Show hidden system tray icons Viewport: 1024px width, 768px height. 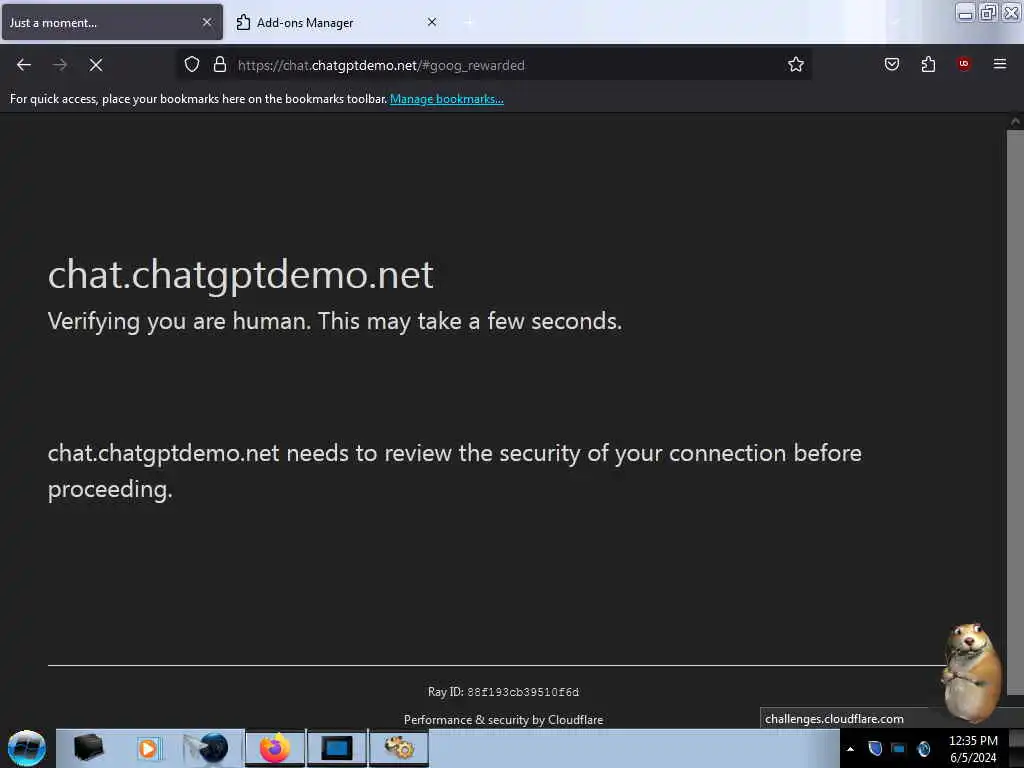click(850, 749)
